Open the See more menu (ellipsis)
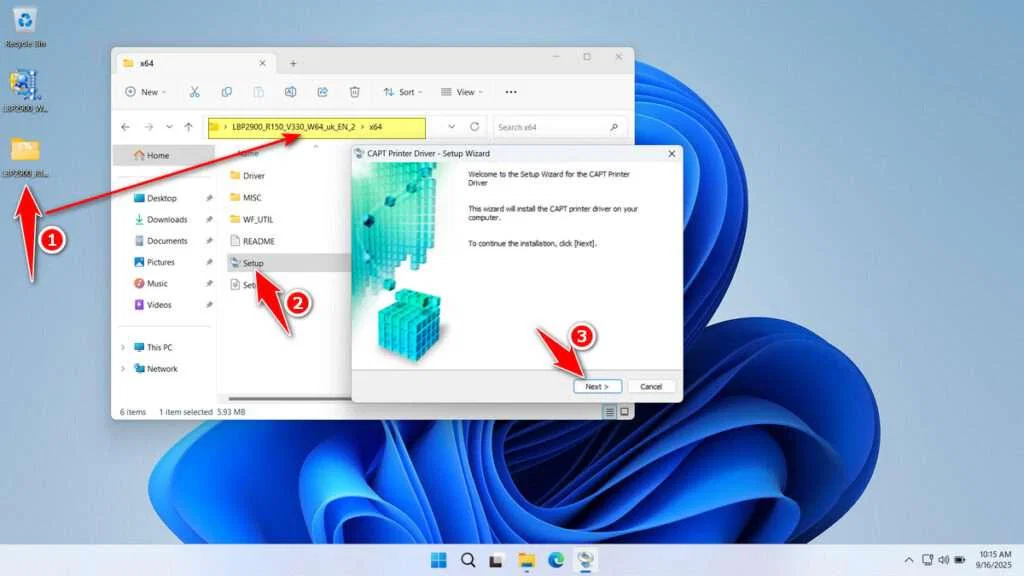This screenshot has width=1024, height=576. tap(510, 92)
